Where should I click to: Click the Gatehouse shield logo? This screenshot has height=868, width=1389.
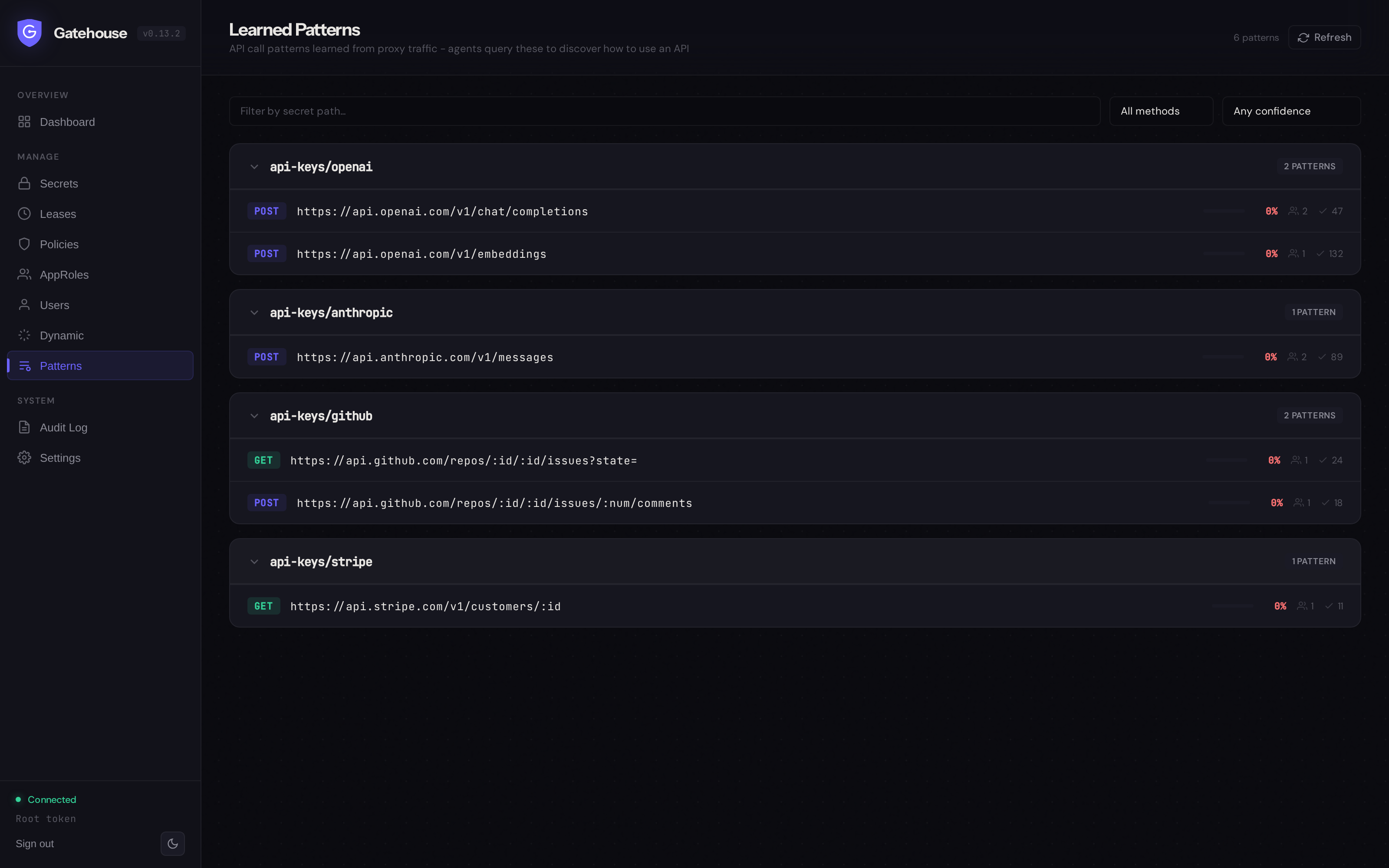pos(29,33)
